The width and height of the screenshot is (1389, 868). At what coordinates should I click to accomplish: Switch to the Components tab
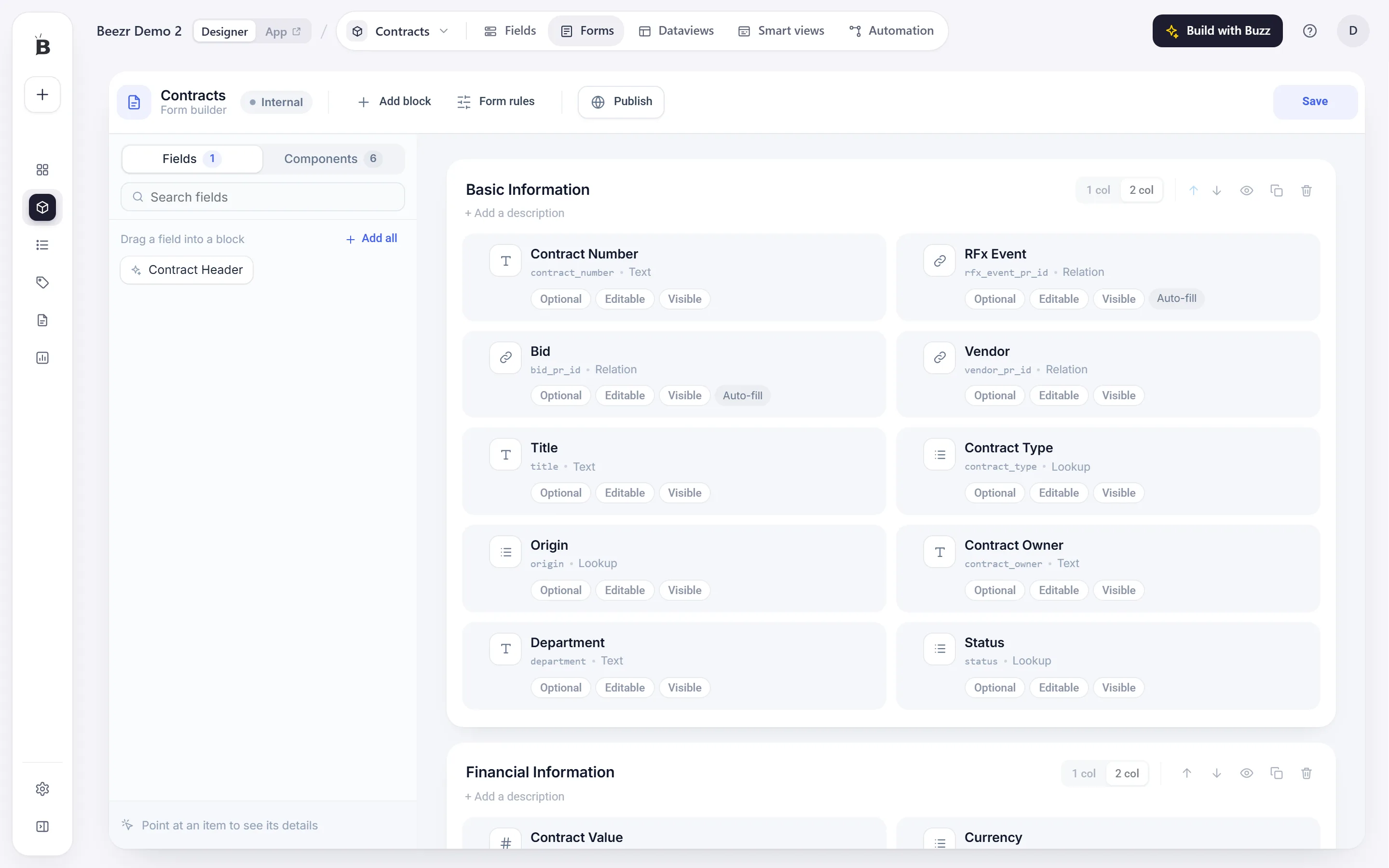332,159
